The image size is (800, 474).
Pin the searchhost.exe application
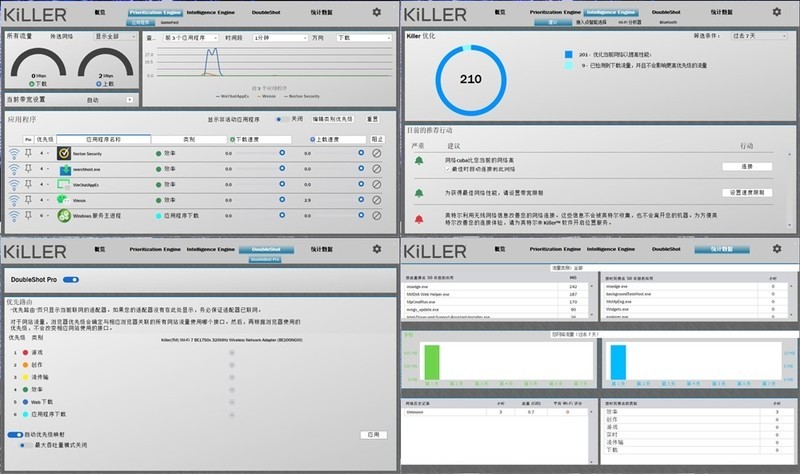coord(28,168)
